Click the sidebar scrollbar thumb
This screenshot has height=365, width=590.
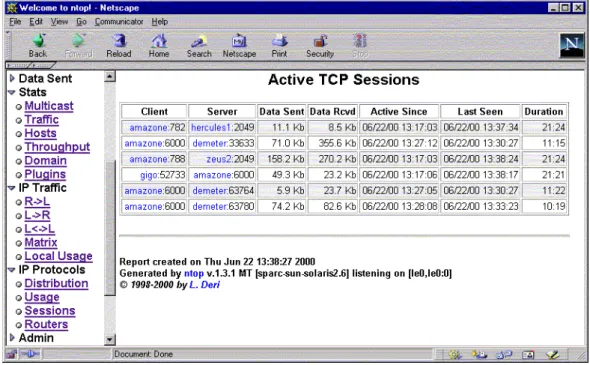(x=109, y=228)
